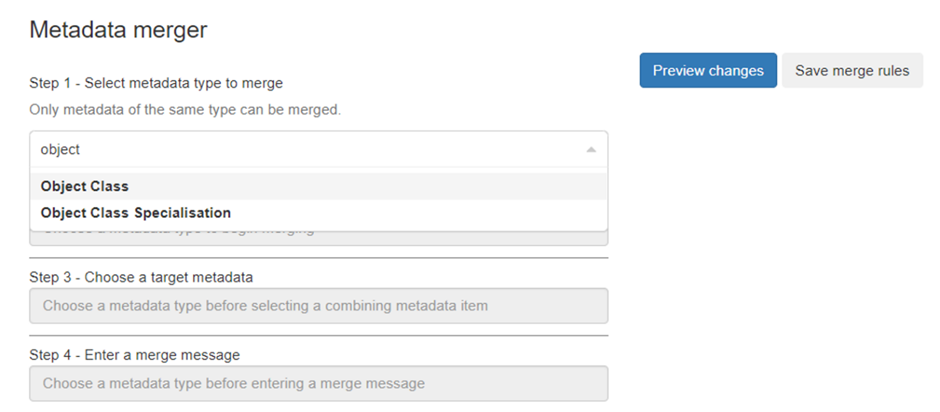Choose Object Class Specialisation from the list
Image resolution: width=940 pixels, height=412 pixels.
point(136,213)
